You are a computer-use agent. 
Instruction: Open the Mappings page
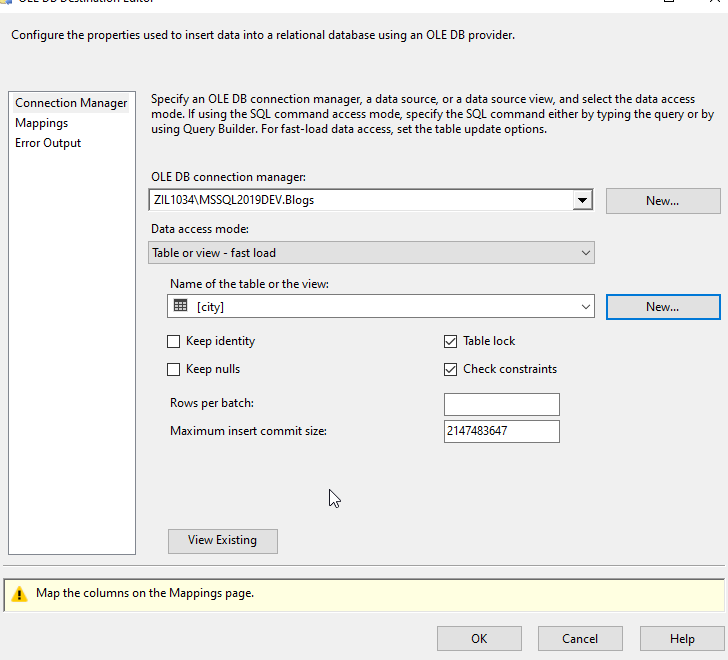pos(42,123)
